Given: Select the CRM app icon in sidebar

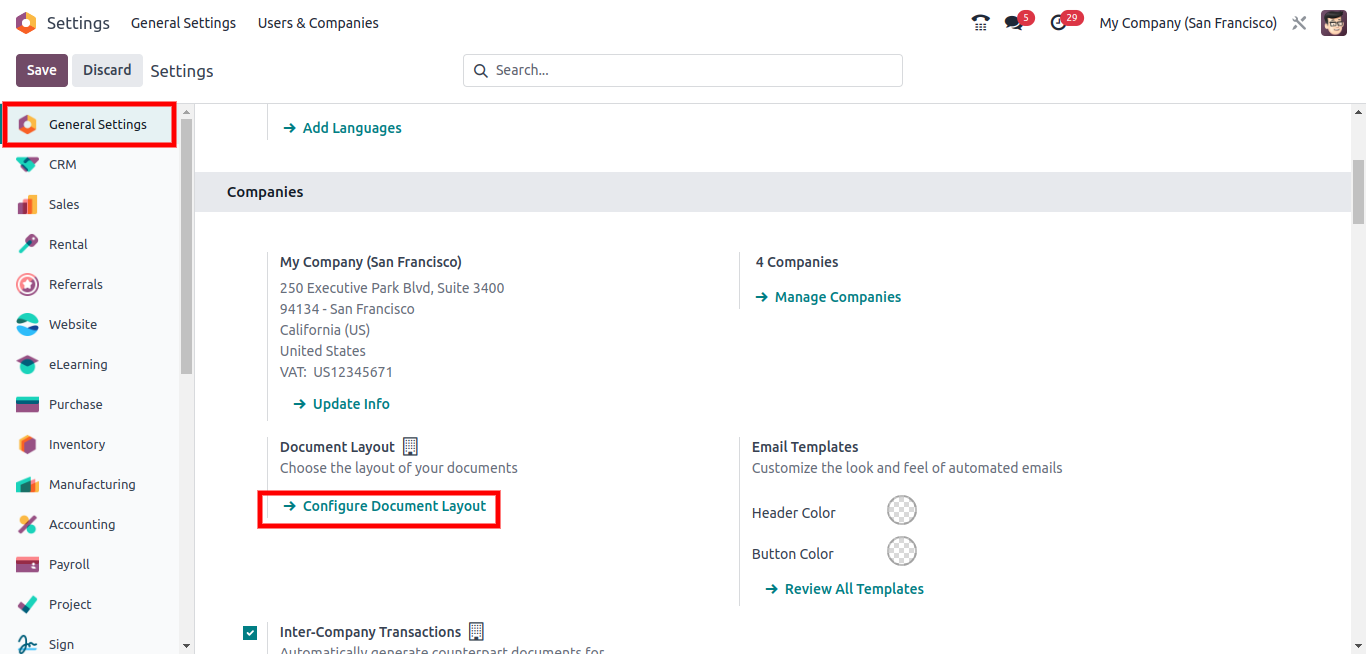Looking at the screenshot, I should (28, 164).
